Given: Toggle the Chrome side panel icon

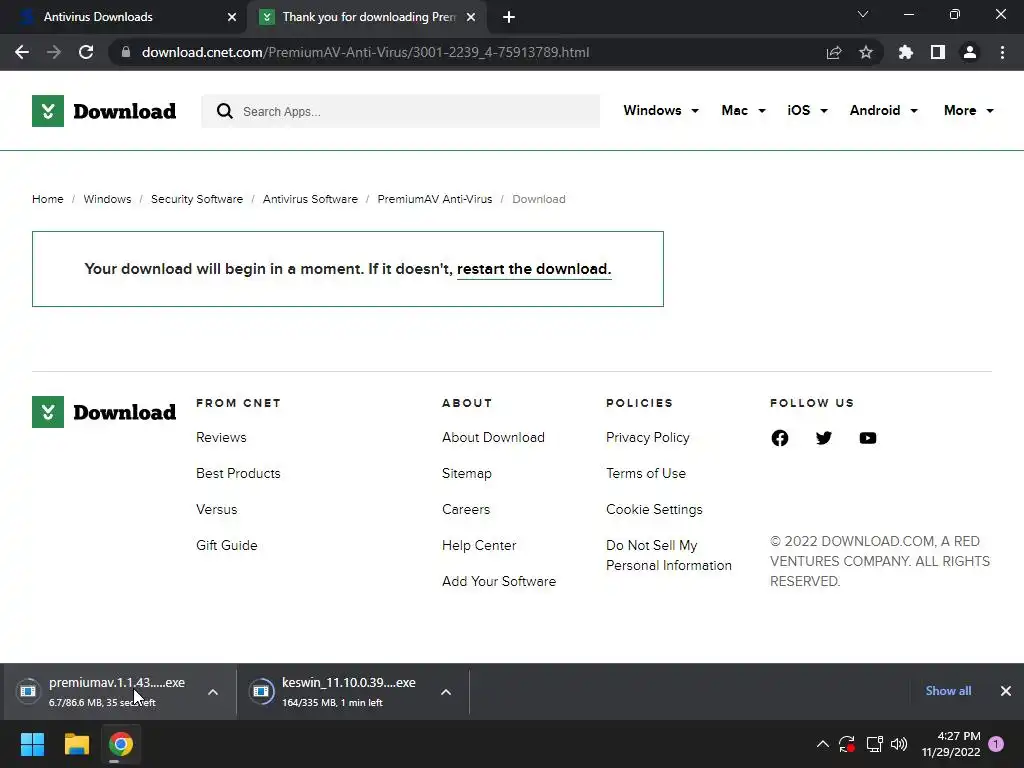Looking at the screenshot, I should (938, 52).
